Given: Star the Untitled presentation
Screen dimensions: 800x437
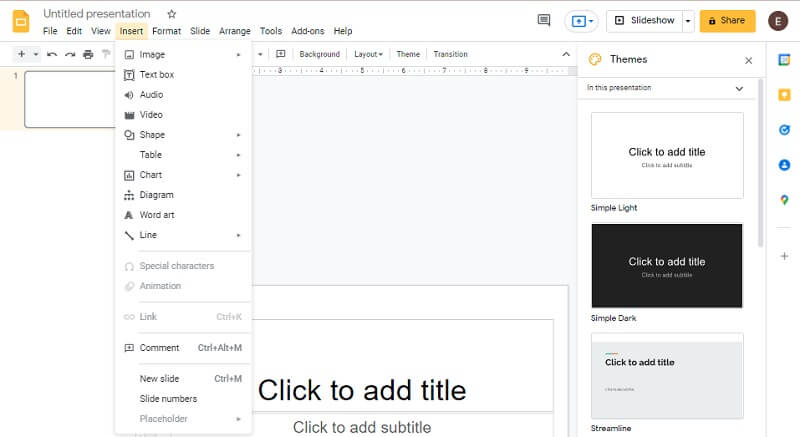Looking at the screenshot, I should tap(171, 15).
